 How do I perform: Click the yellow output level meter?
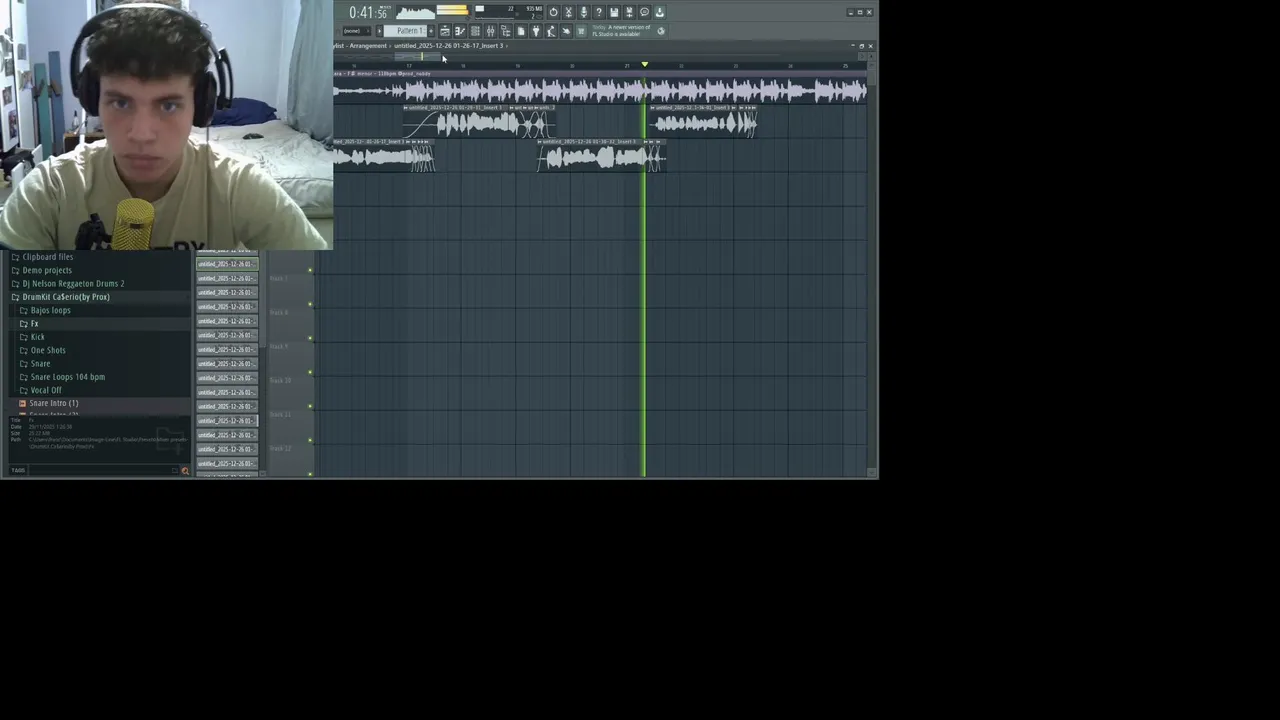[x=452, y=10]
